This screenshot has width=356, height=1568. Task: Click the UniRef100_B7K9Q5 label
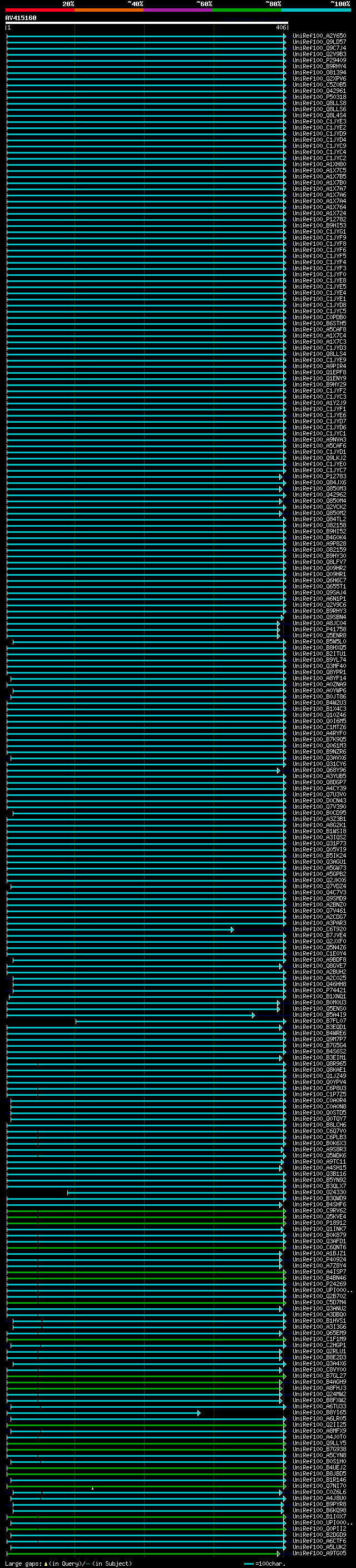(319, 740)
